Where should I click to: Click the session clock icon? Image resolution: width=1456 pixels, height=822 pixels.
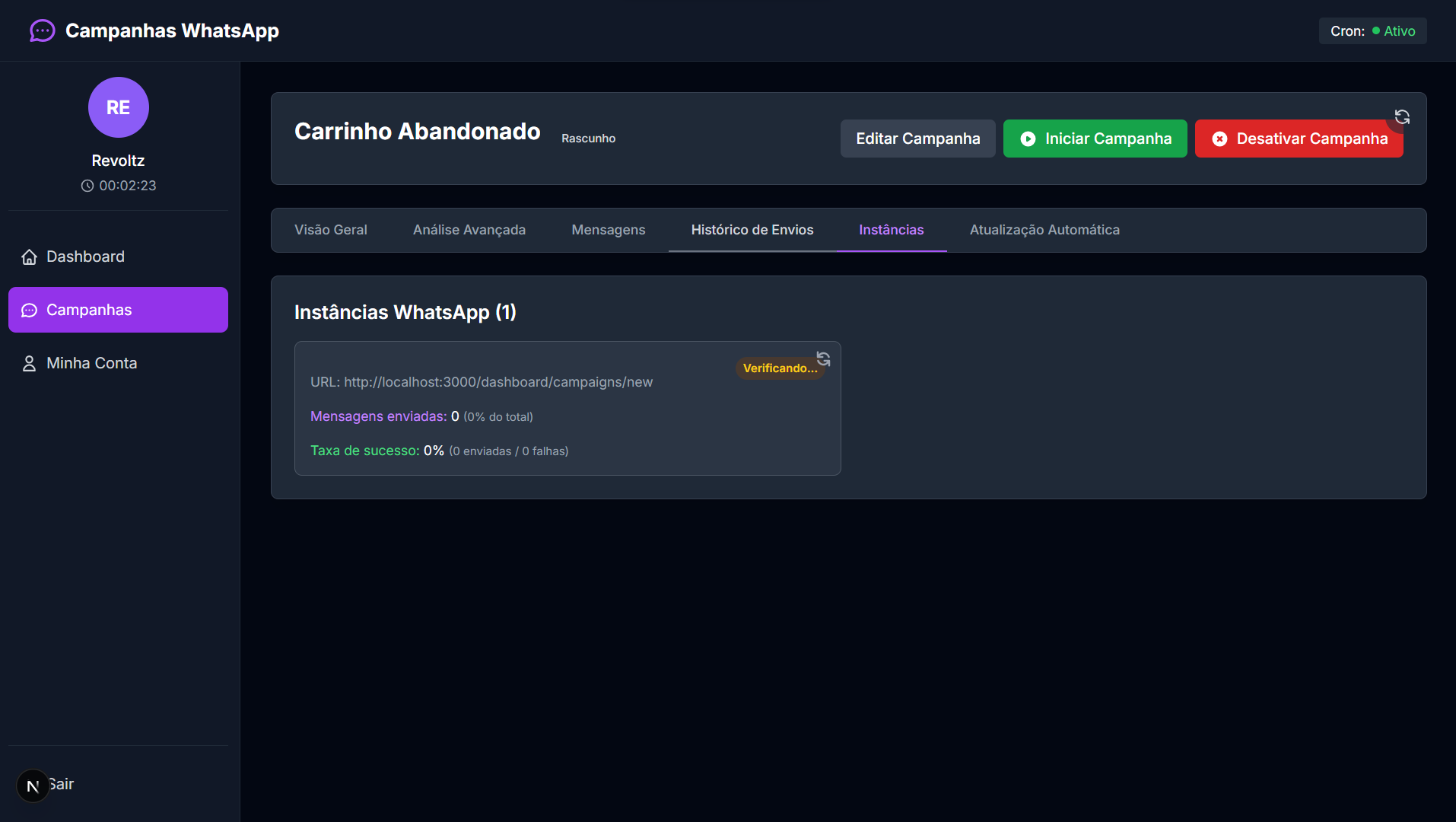click(x=87, y=186)
